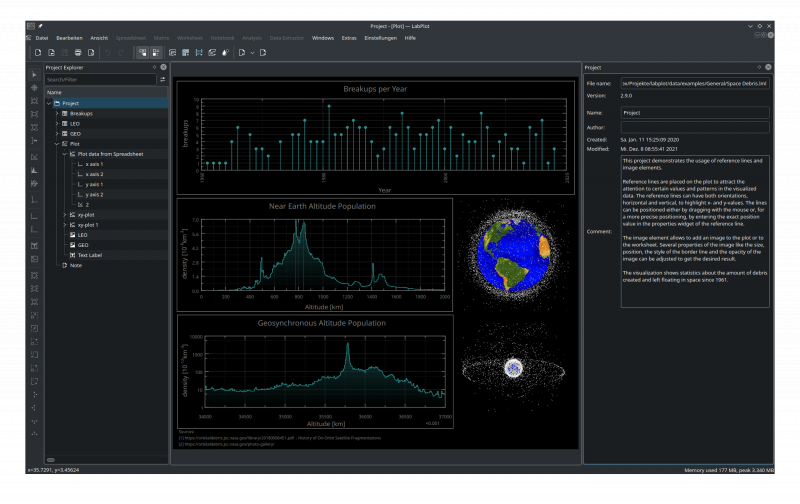
Task: Float the Project properties panel
Action: pyautogui.click(x=759, y=67)
